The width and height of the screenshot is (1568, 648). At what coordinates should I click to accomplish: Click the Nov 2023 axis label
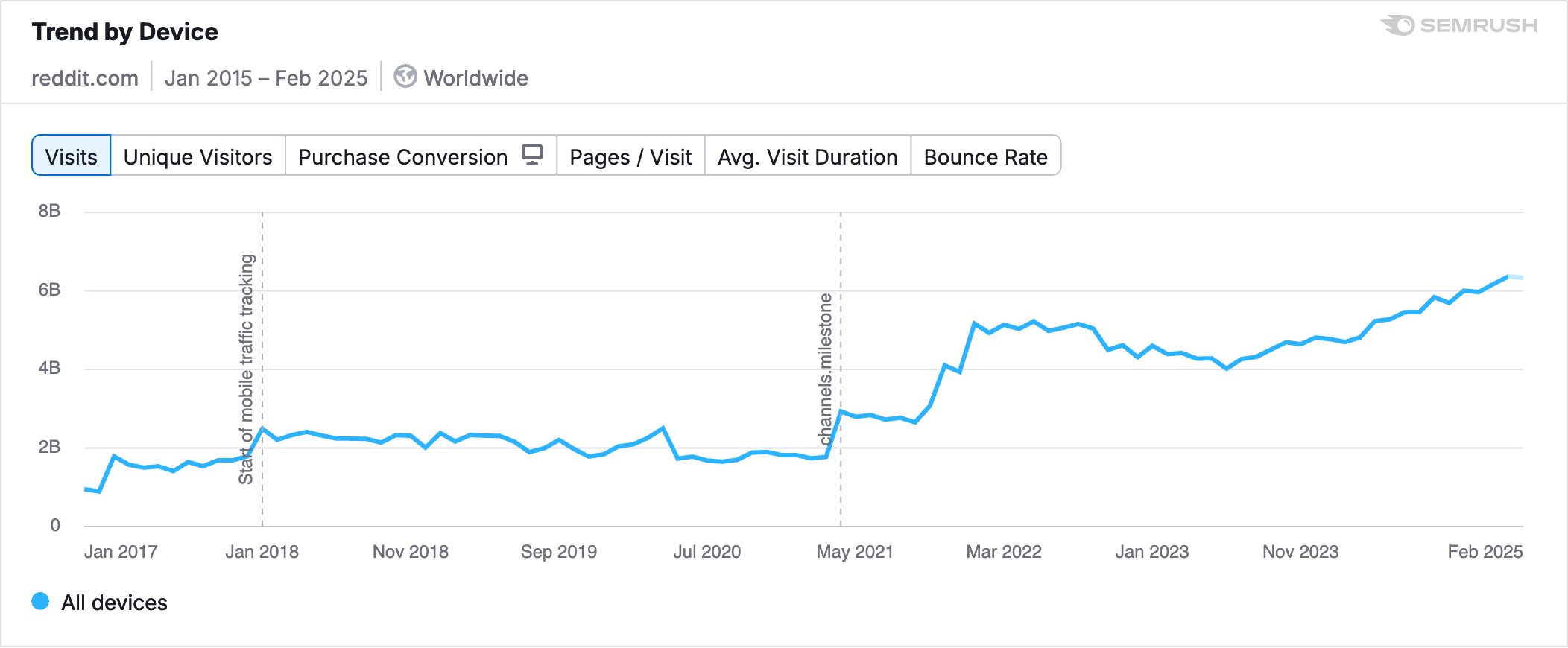1300,552
